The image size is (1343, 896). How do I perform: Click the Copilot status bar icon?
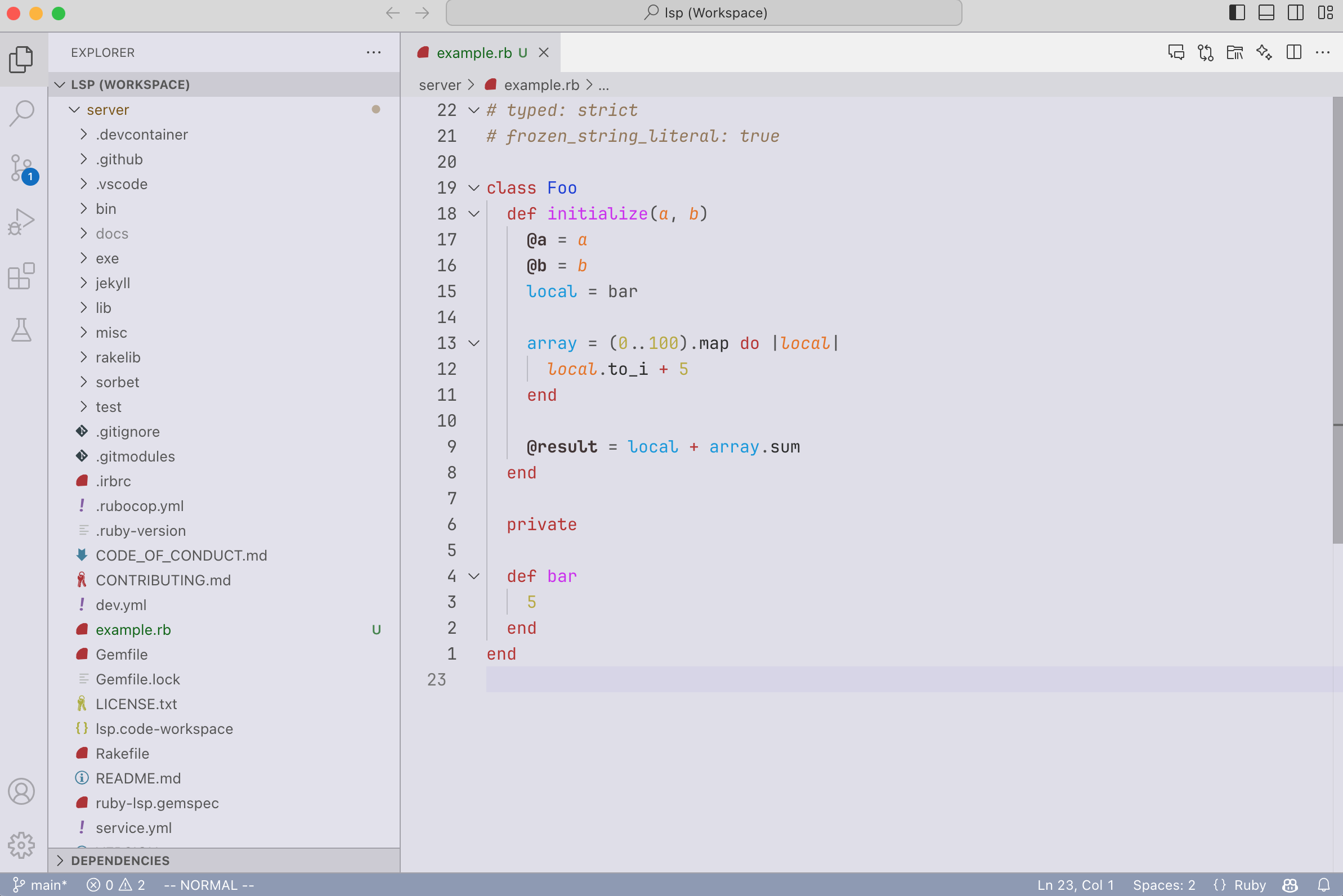click(1290, 885)
